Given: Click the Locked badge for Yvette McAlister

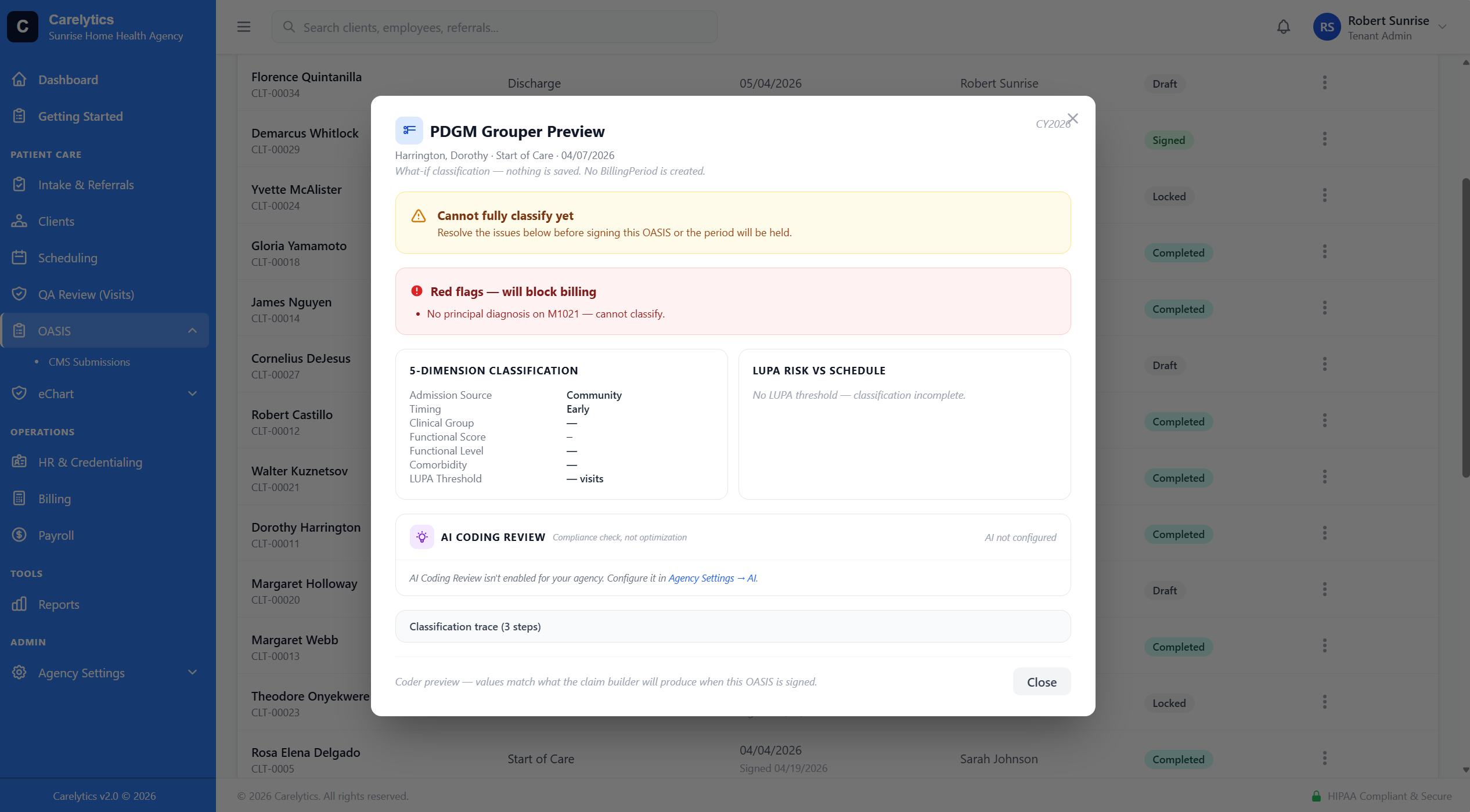Looking at the screenshot, I should (x=1169, y=196).
